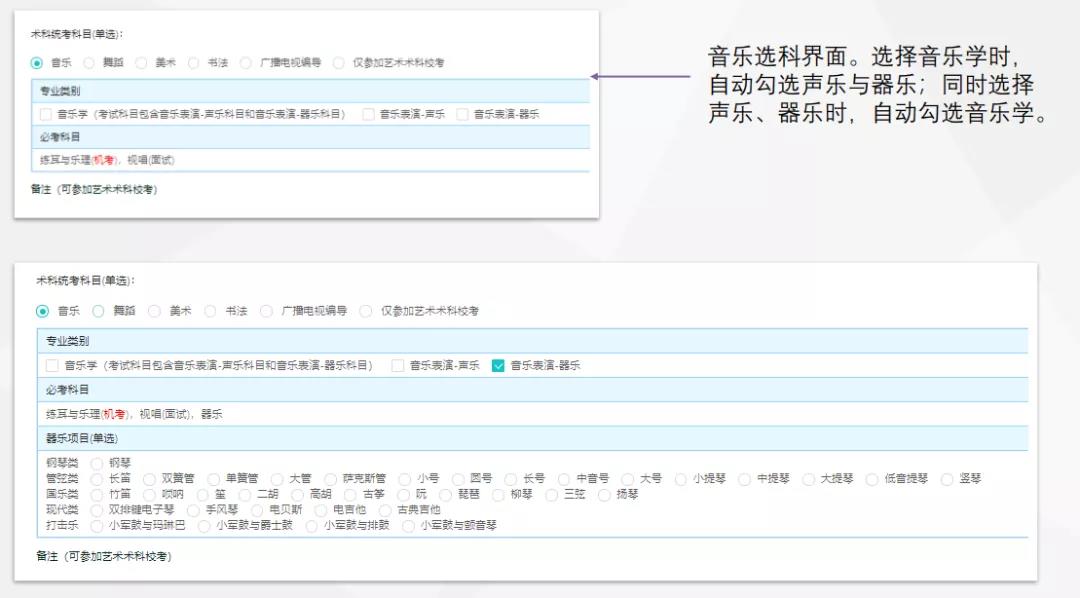Choose 电贝斯 instrument radio button
Screen dimensions: 1080x598
tap(256, 510)
